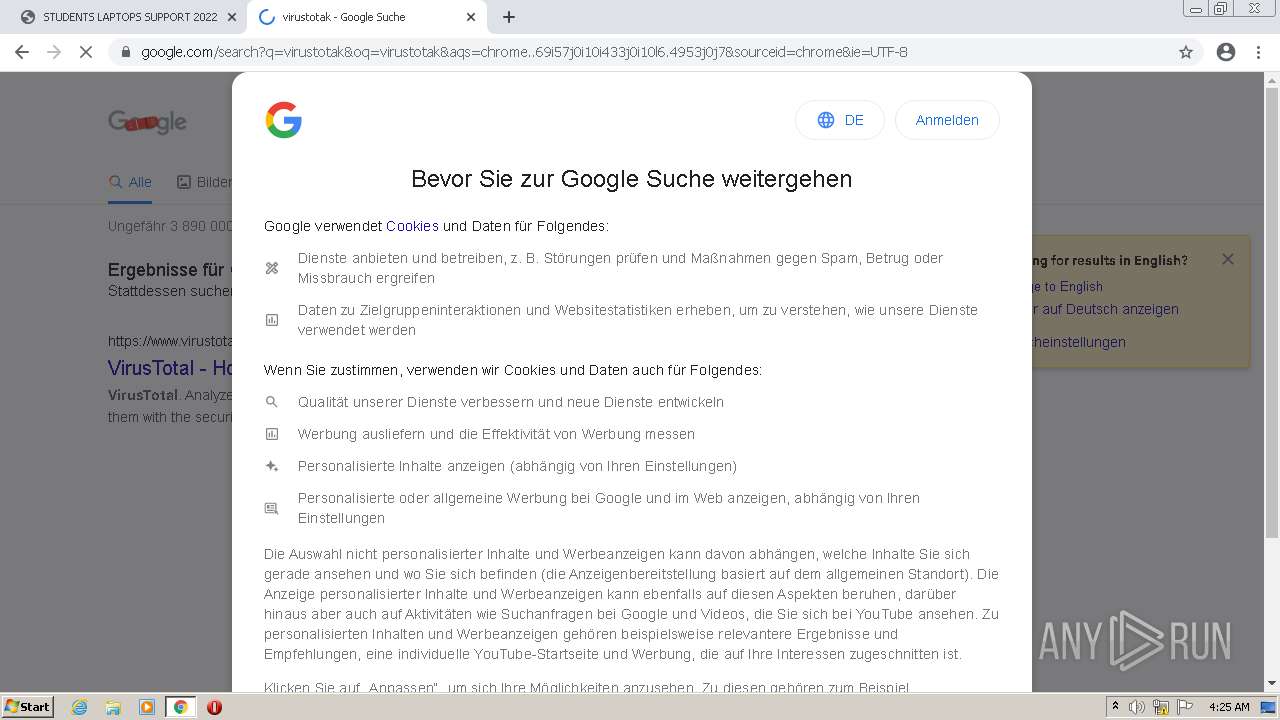Open the Sucheinstellungen link

[x=1079, y=342]
